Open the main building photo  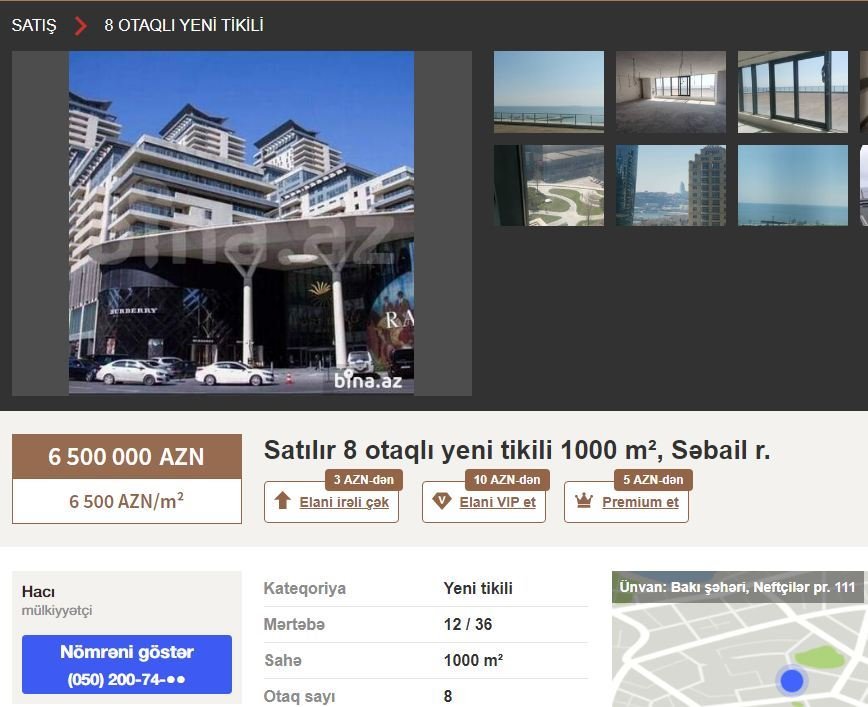coord(241,223)
